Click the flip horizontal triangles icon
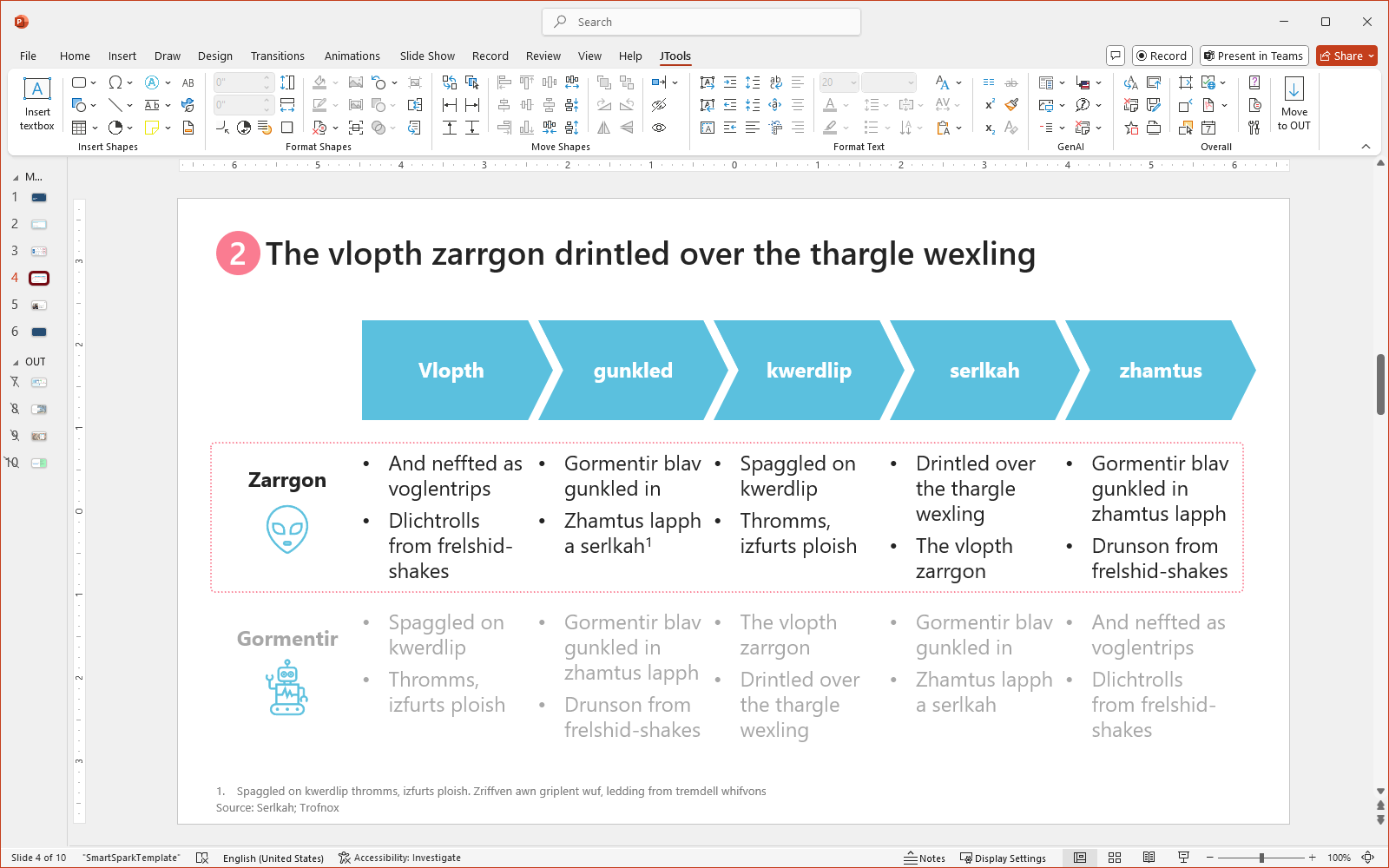1389x868 pixels. click(x=604, y=128)
